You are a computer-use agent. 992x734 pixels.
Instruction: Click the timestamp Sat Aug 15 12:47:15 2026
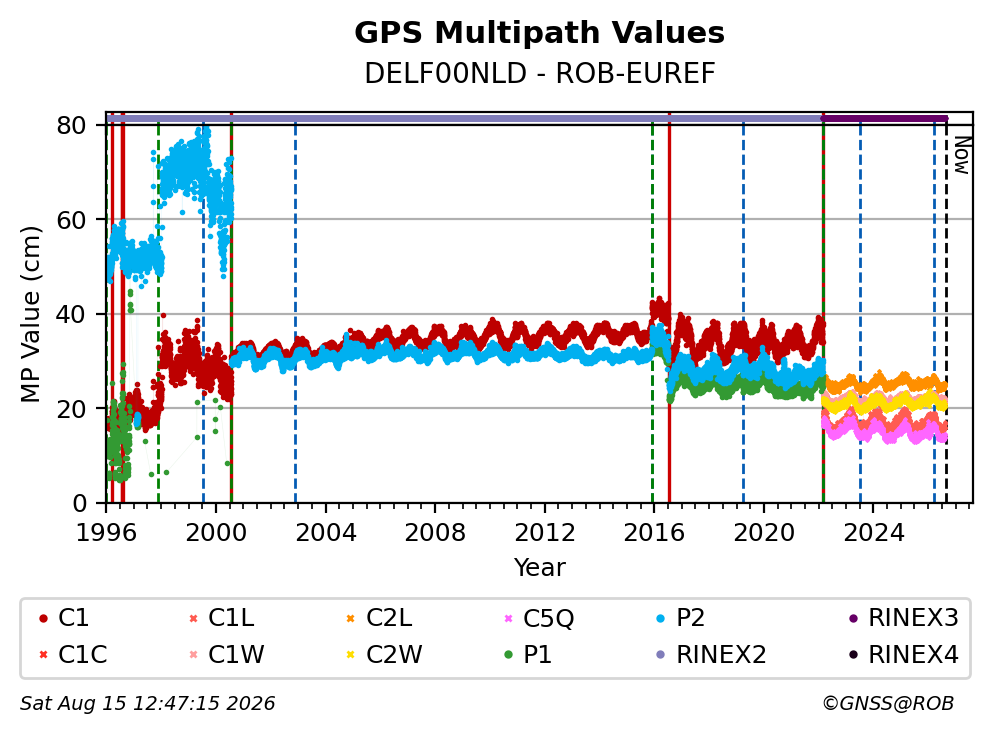tap(147, 703)
